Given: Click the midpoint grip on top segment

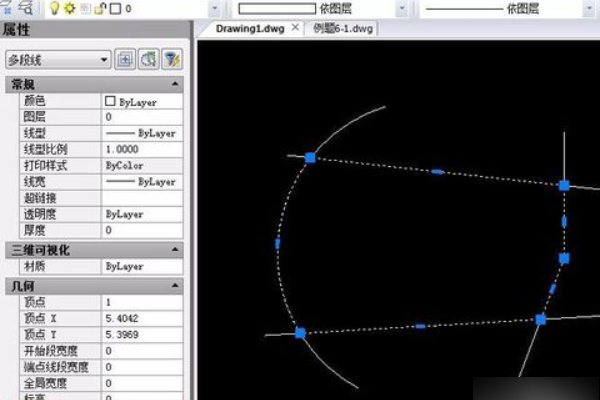Looking at the screenshot, I should pyautogui.click(x=437, y=172).
